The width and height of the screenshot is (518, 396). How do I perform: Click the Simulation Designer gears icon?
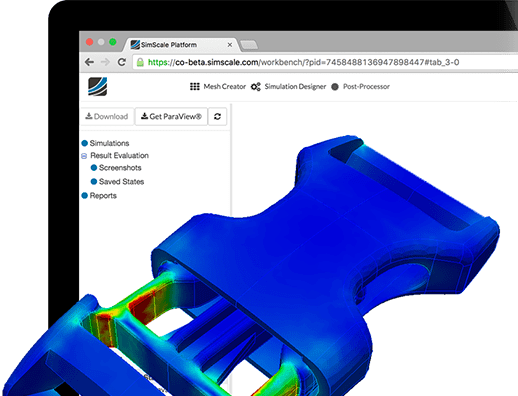coord(256,87)
